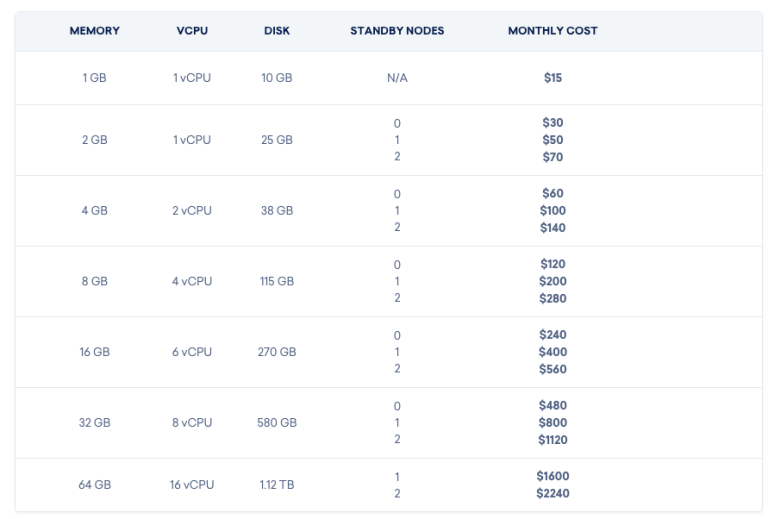
Task: Click the $200 price in 8 GB row
Action: point(552,281)
